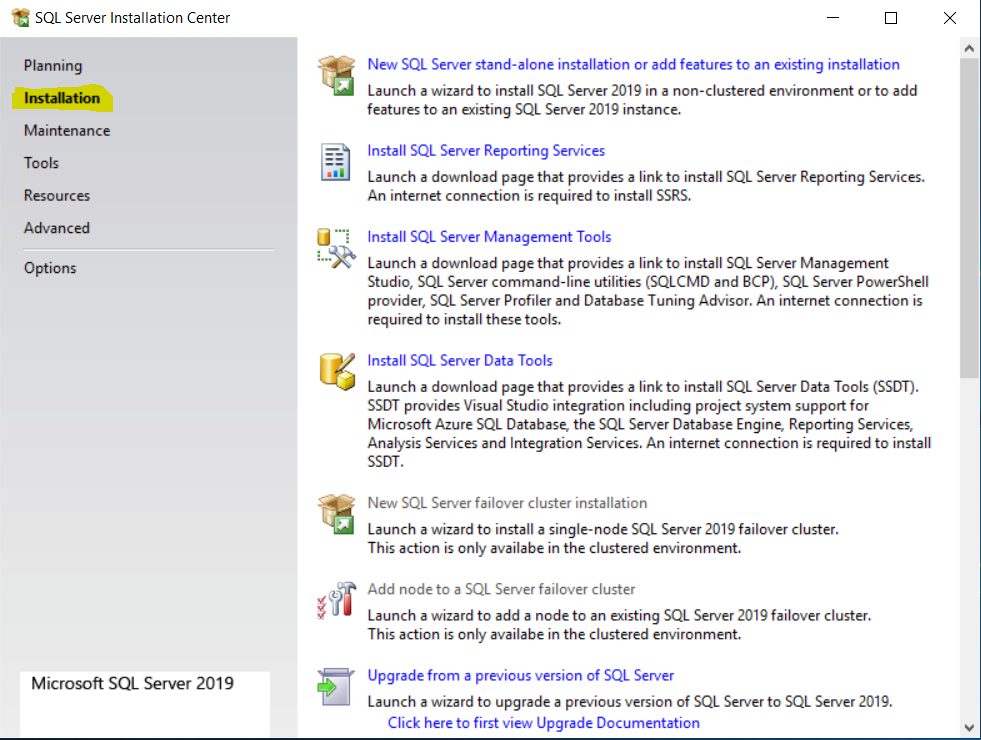Click the Microsoft SQL Server 2019 label
Viewport: 981px width, 740px height.
point(133,683)
